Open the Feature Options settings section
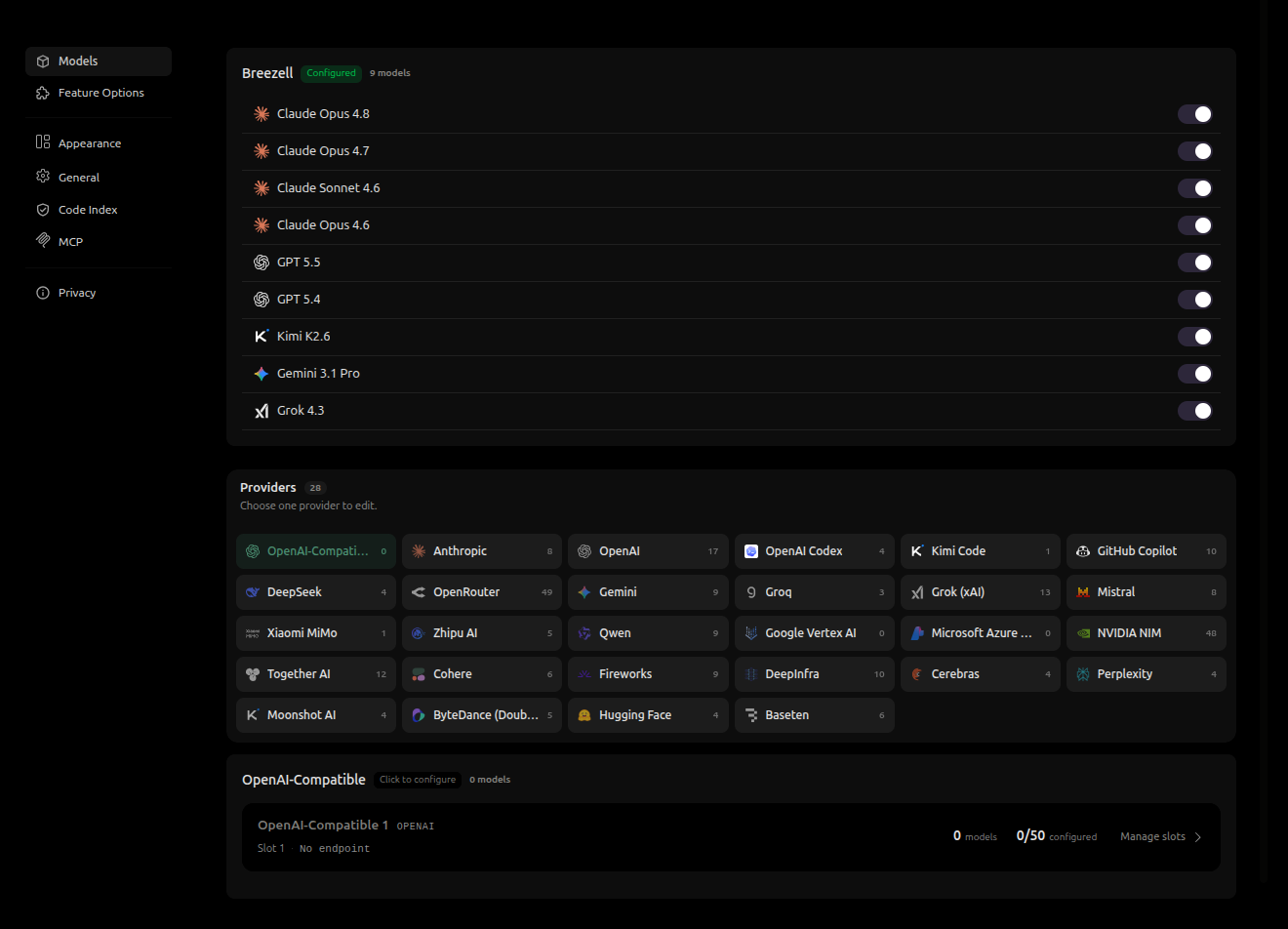This screenshot has width=1288, height=929. 99,94
